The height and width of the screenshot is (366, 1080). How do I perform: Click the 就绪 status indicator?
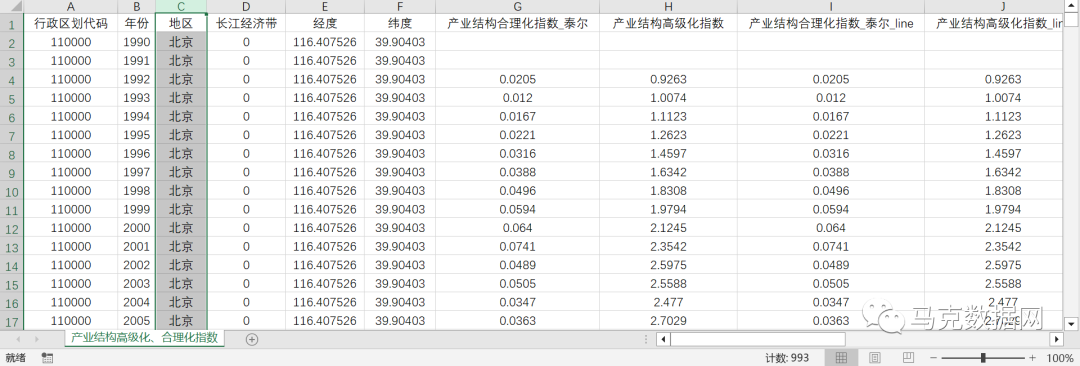tap(15, 358)
